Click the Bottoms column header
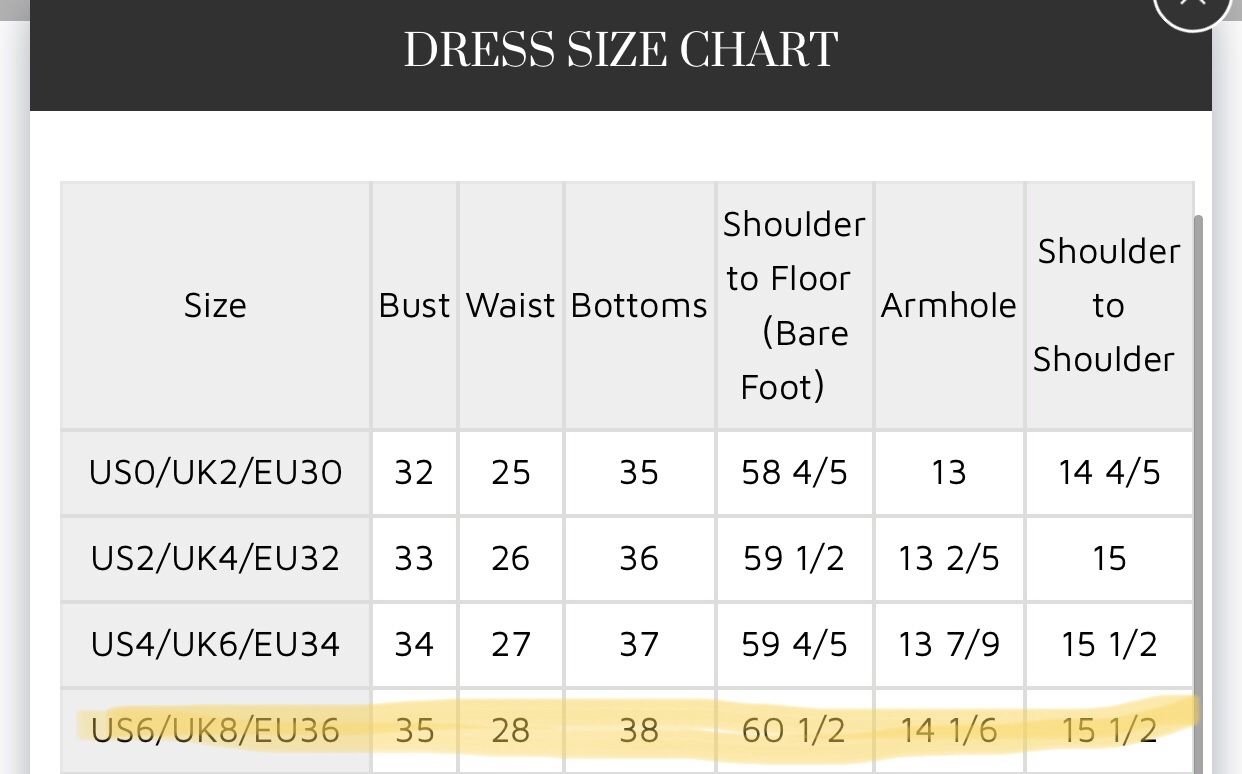The height and width of the screenshot is (774, 1242). click(x=639, y=305)
